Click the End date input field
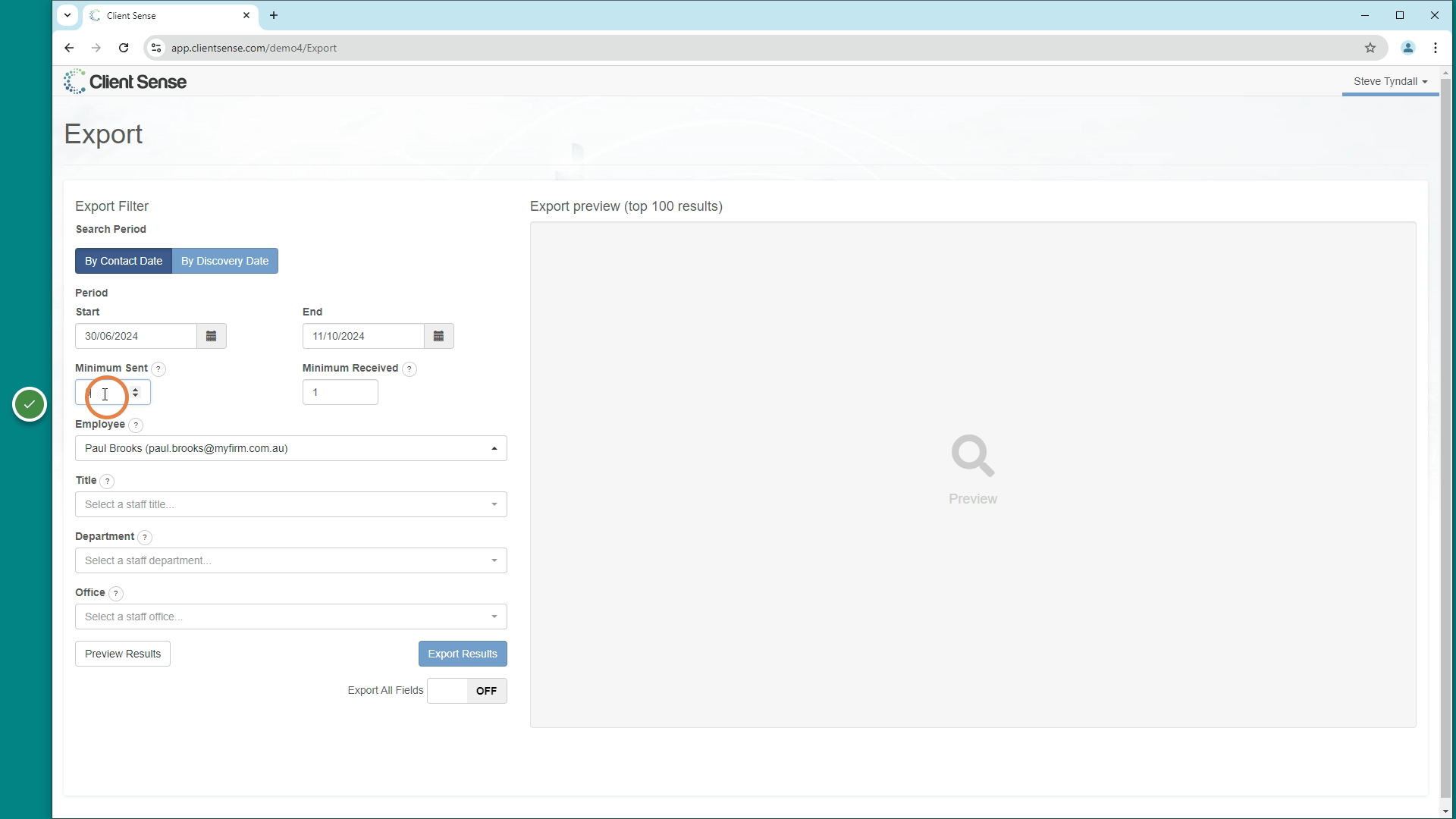1456x819 pixels. tap(364, 336)
